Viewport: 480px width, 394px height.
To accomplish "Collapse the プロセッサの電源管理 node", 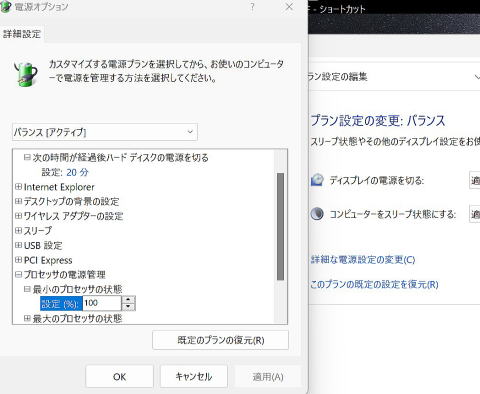I will [19, 274].
